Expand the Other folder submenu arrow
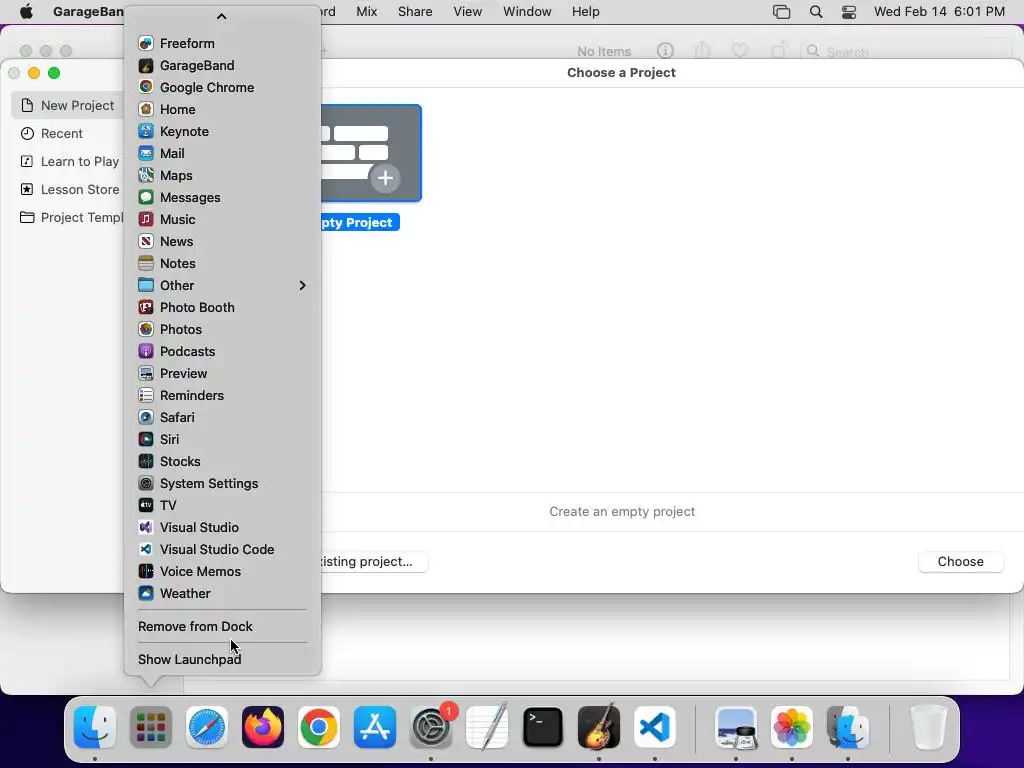Viewport: 1024px width, 768px height. pos(302,285)
